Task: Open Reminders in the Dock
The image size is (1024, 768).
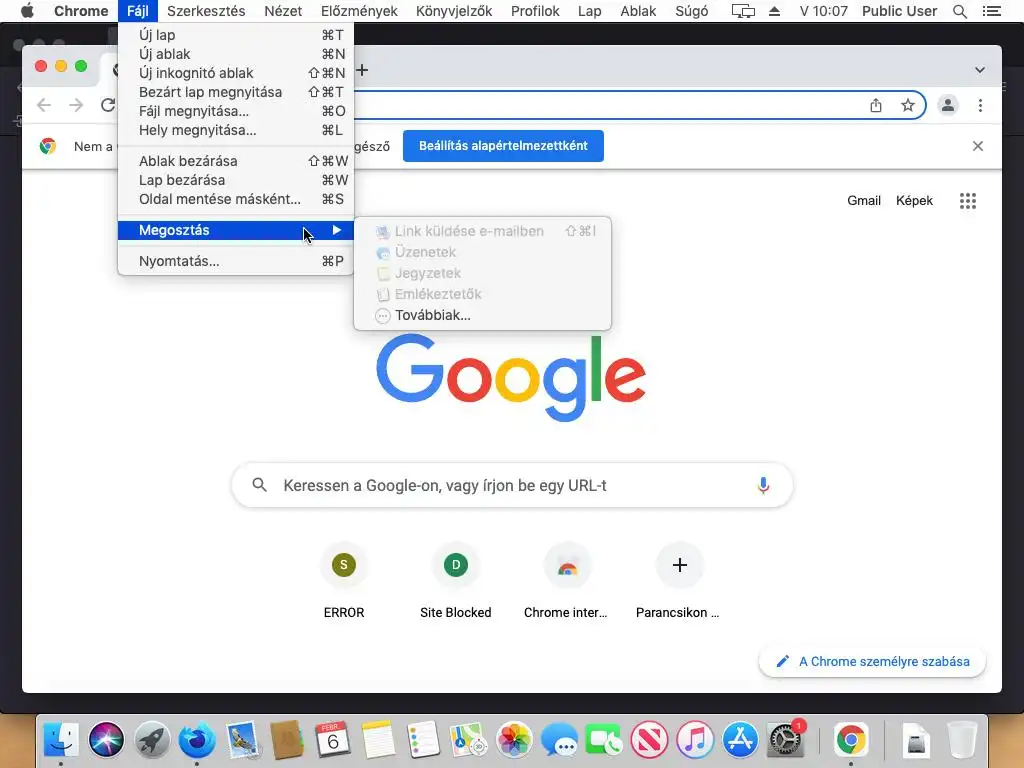Action: point(423,739)
